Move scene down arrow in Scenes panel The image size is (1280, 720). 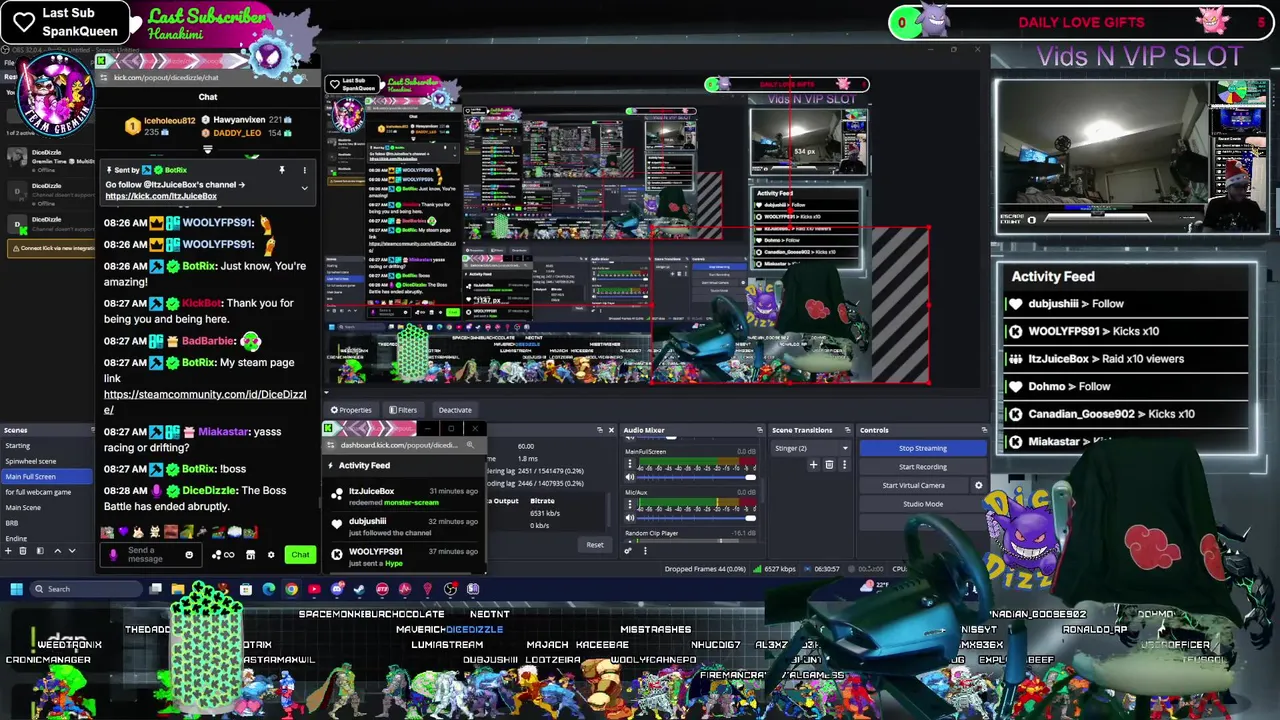[x=72, y=551]
